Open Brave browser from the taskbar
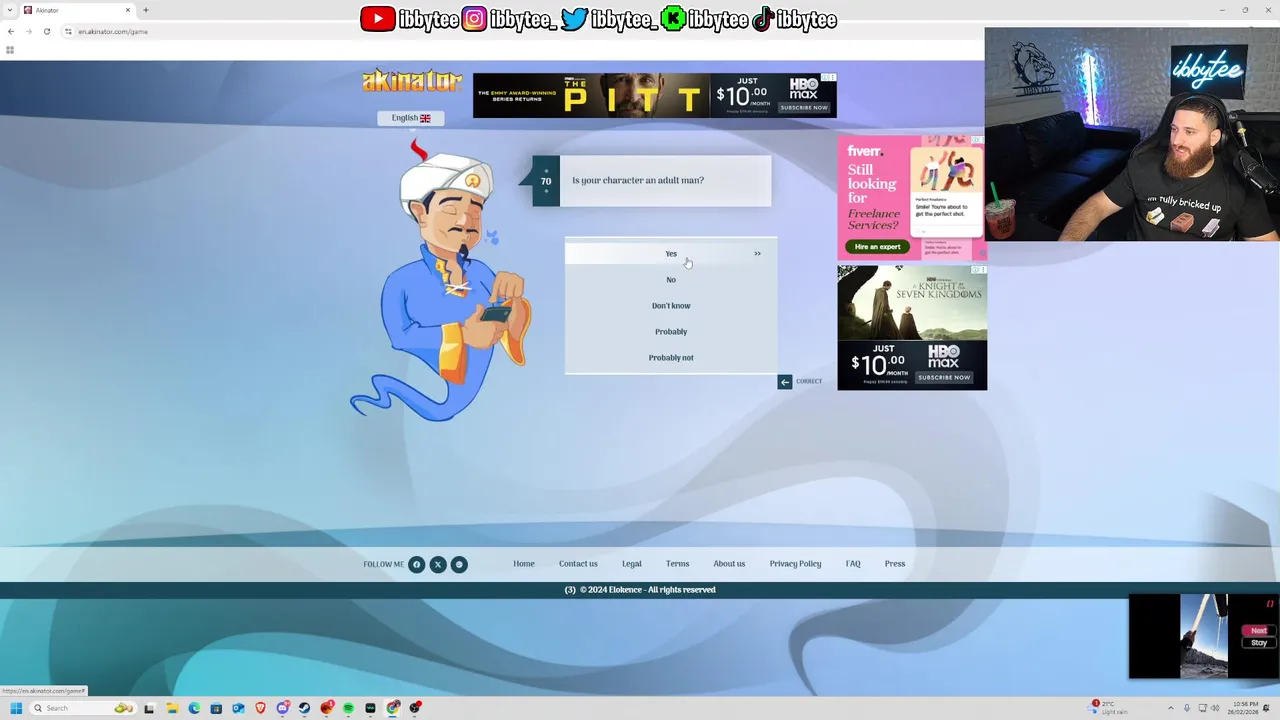 coord(260,708)
